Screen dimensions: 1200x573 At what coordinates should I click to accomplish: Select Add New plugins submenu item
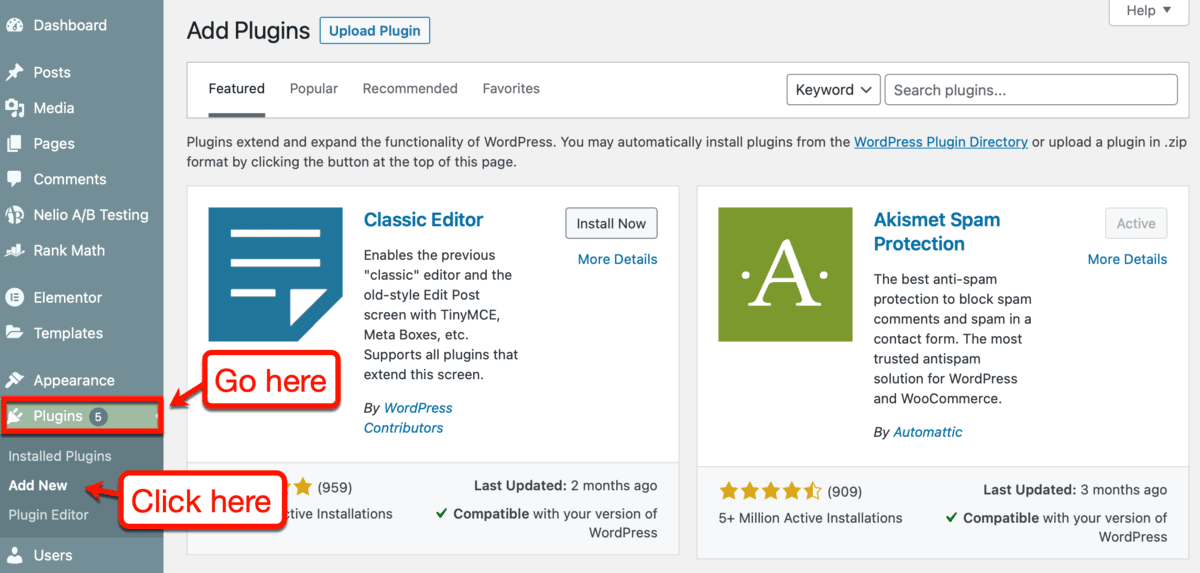[38, 485]
